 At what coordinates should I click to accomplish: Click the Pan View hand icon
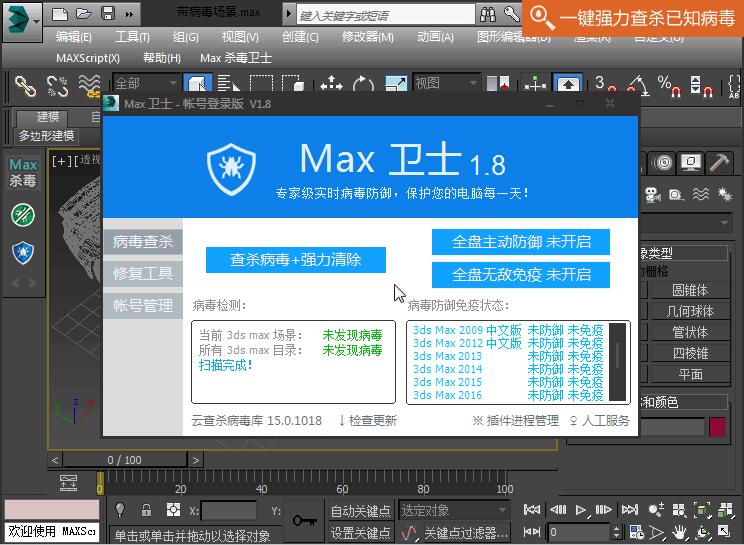pos(679,532)
